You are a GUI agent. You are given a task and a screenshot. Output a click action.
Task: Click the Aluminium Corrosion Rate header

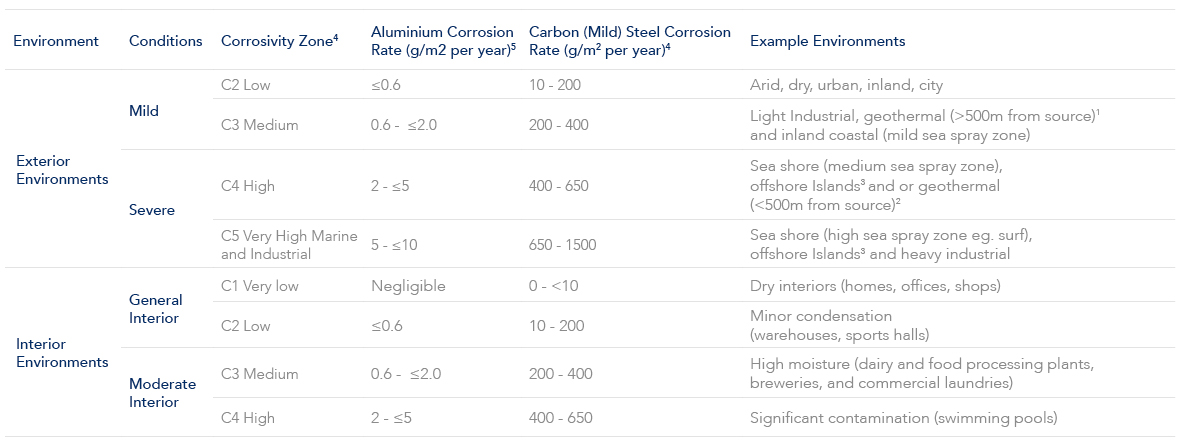[x=442, y=41]
